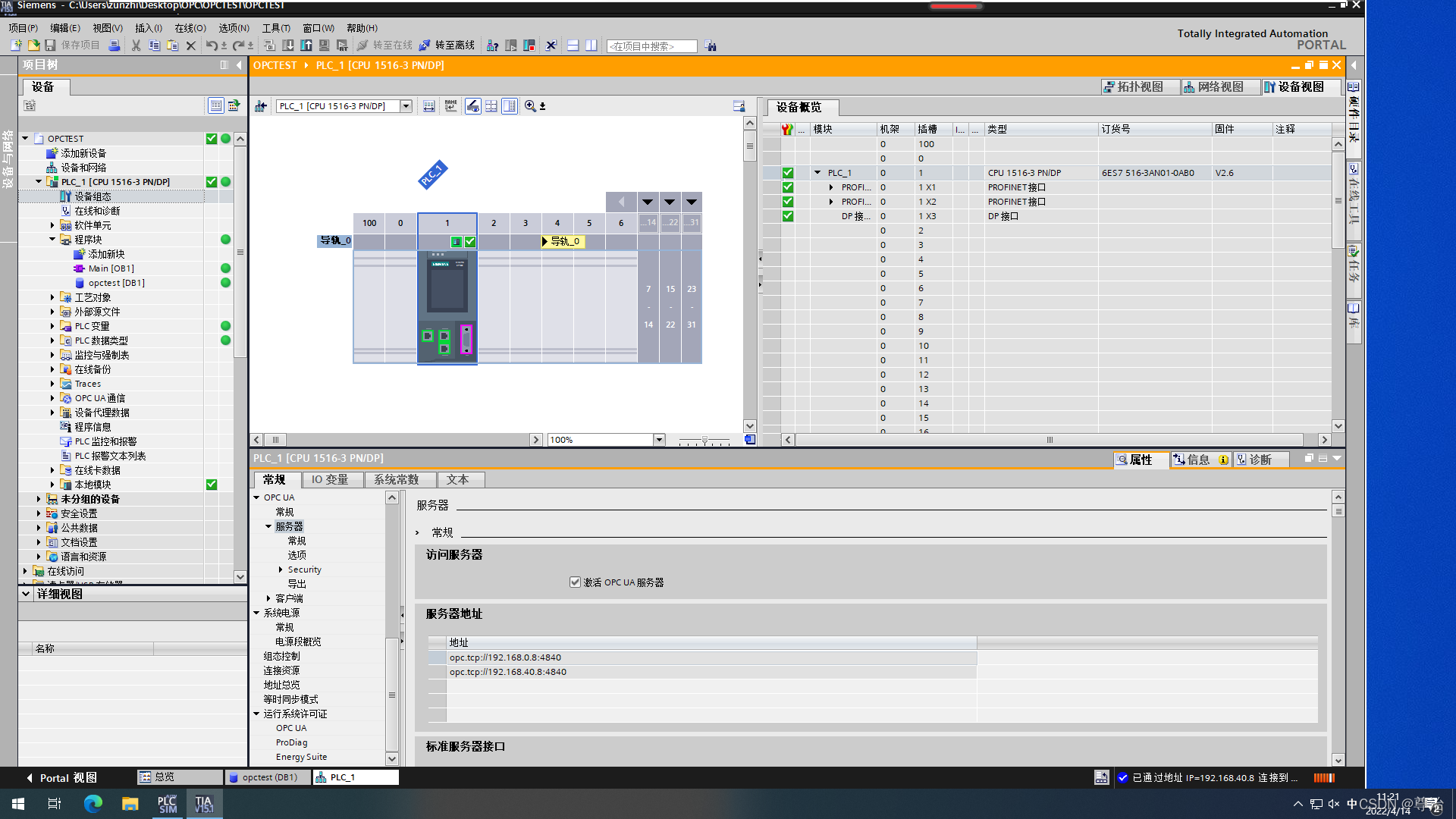The width and height of the screenshot is (1456, 819).
Task: Switch to 网络视图 network view
Action: pos(1213,87)
